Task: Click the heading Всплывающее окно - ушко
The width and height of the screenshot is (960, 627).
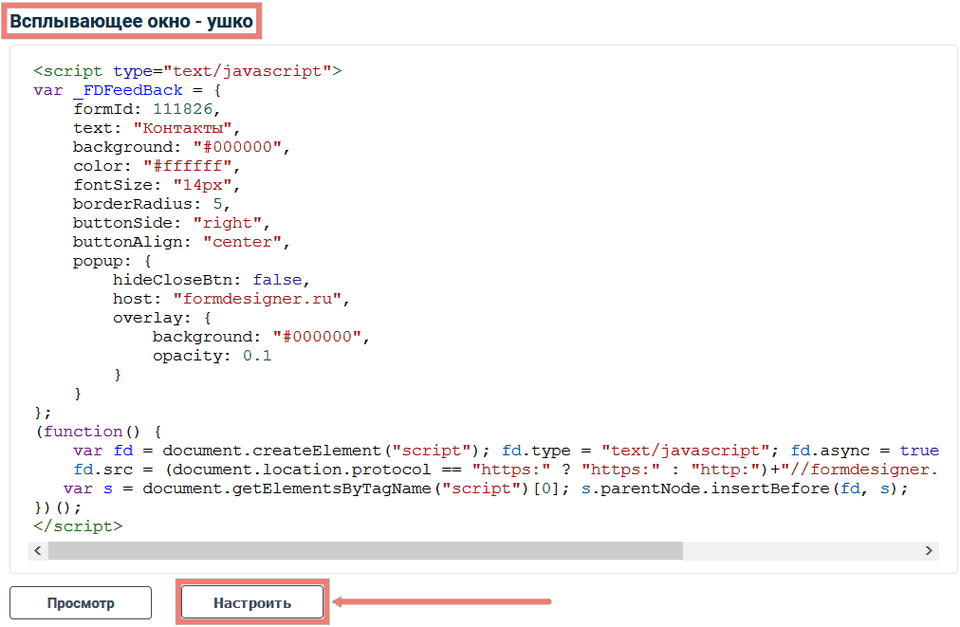Action: click(131, 20)
